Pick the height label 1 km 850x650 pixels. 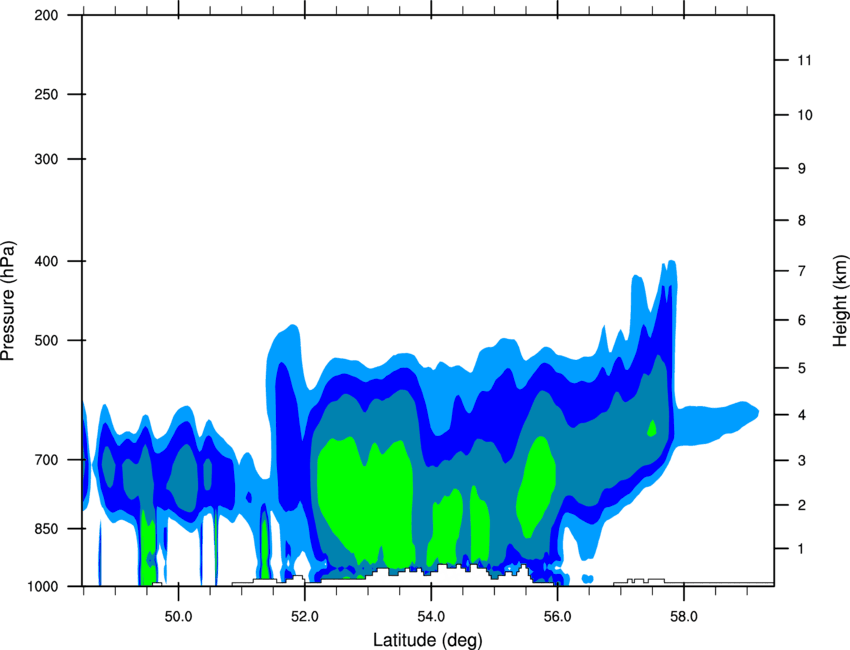coord(802,549)
